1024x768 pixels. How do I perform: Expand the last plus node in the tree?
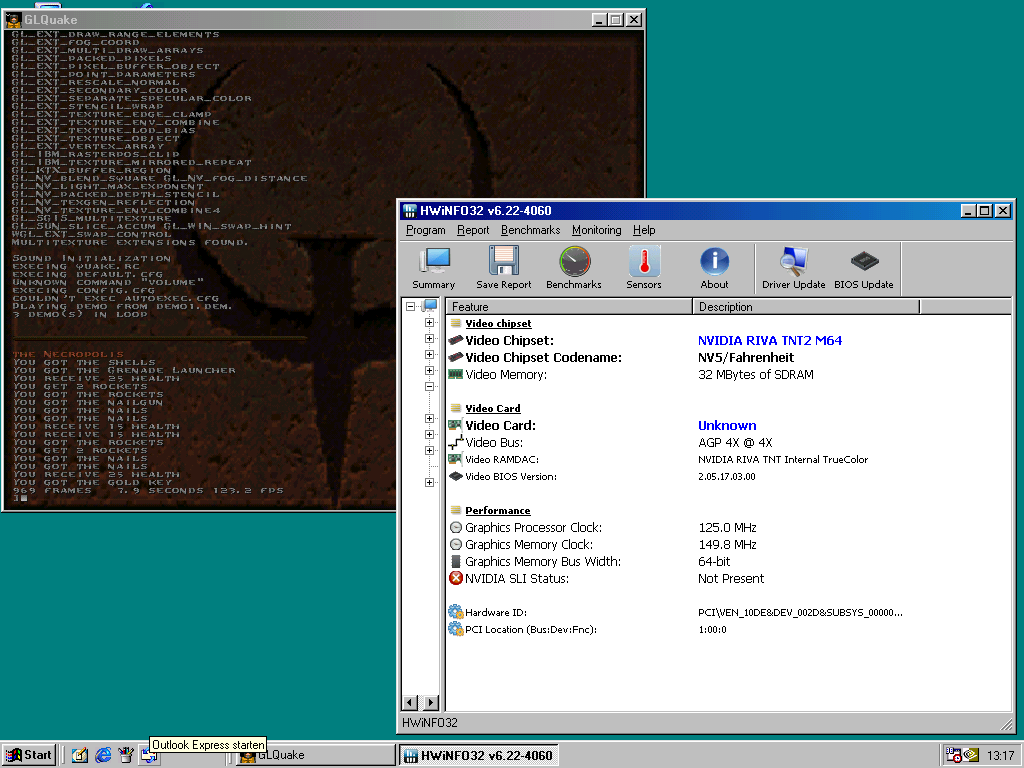[x=429, y=483]
